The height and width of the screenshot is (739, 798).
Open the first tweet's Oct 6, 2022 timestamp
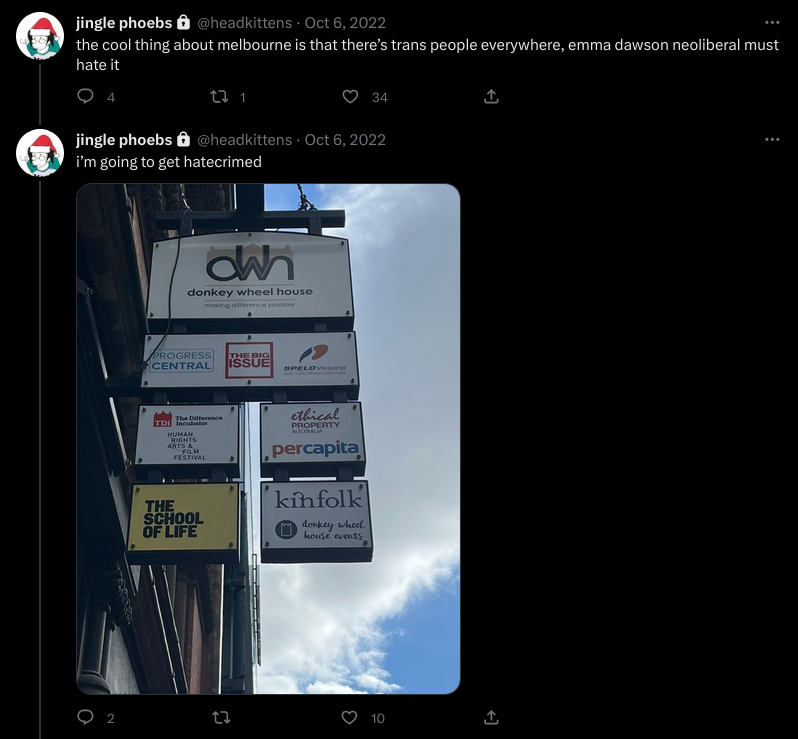[345, 23]
